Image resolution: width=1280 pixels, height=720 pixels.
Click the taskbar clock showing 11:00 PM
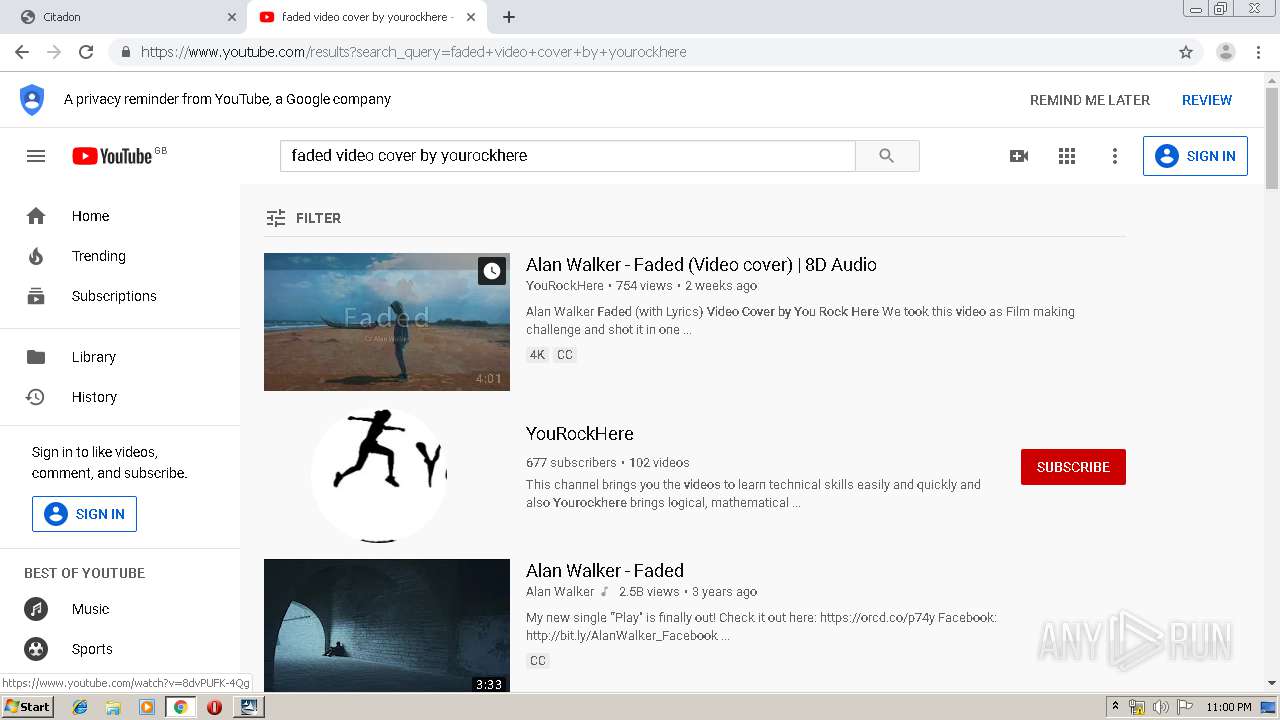1229,707
